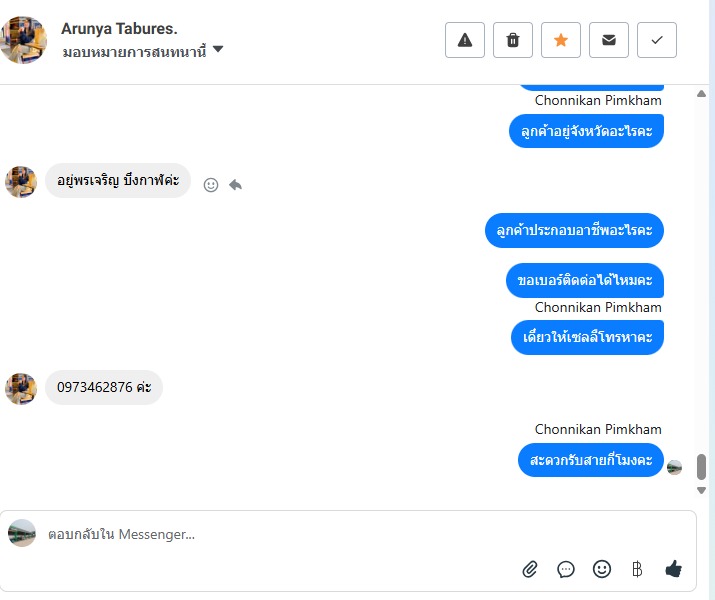Mark conversation done with checkmark
This screenshot has width=715, height=600.
657,40
